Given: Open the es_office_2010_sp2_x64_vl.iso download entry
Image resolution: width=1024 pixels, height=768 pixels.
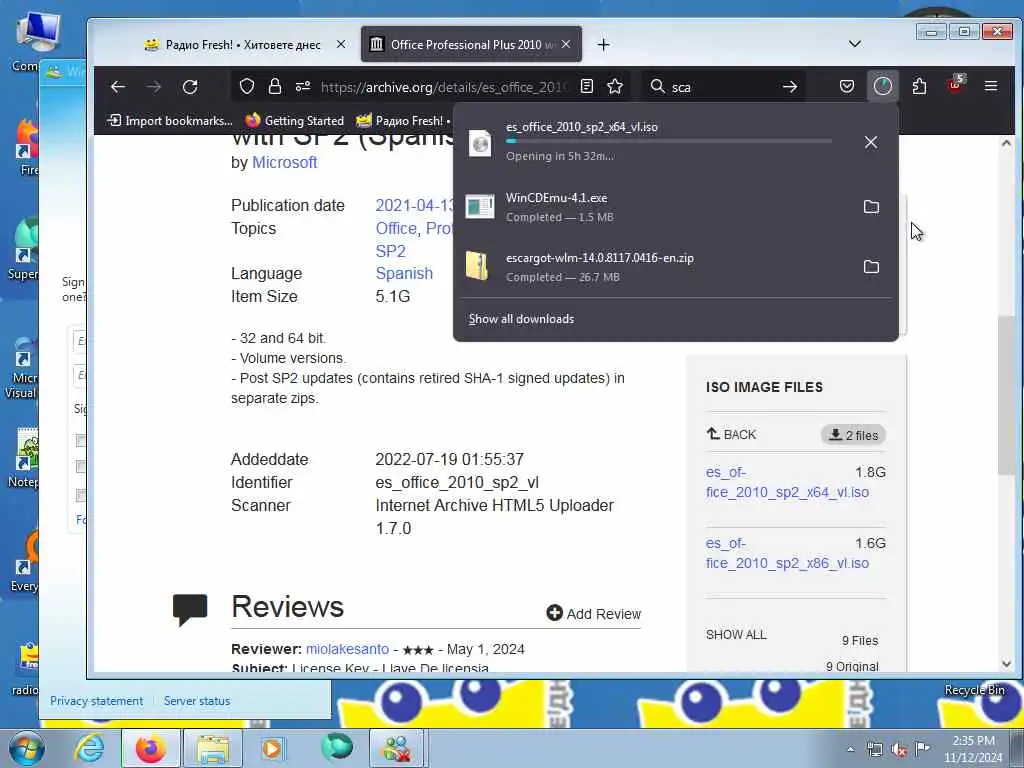Looking at the screenshot, I should pos(653,142).
